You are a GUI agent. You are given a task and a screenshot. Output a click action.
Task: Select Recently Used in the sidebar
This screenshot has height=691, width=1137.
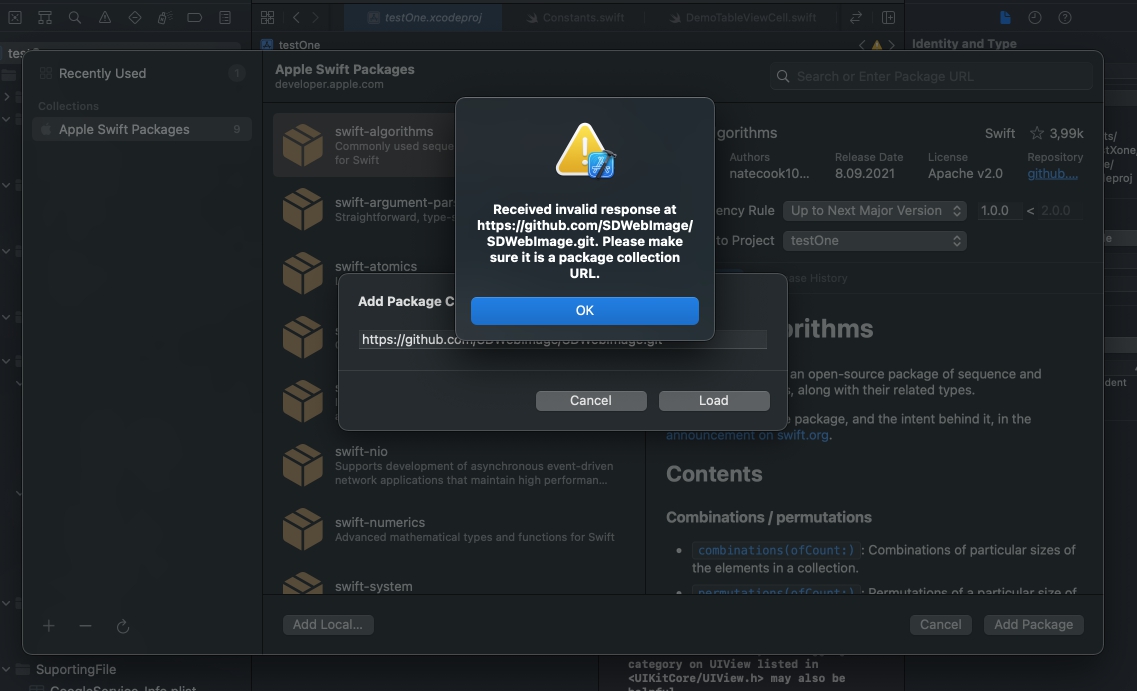tap(102, 73)
